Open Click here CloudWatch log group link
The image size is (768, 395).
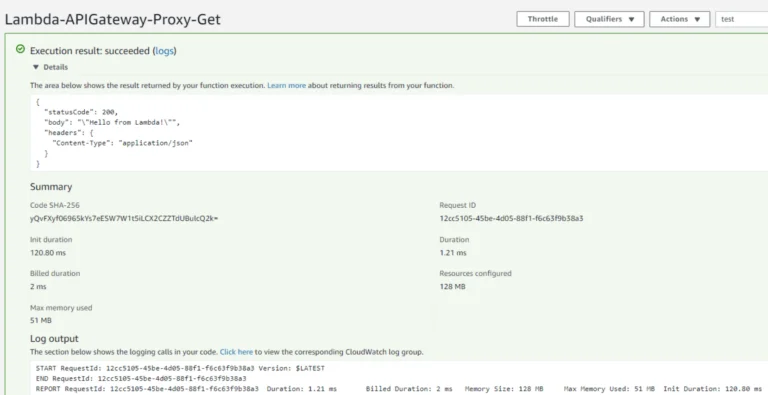tap(237, 352)
